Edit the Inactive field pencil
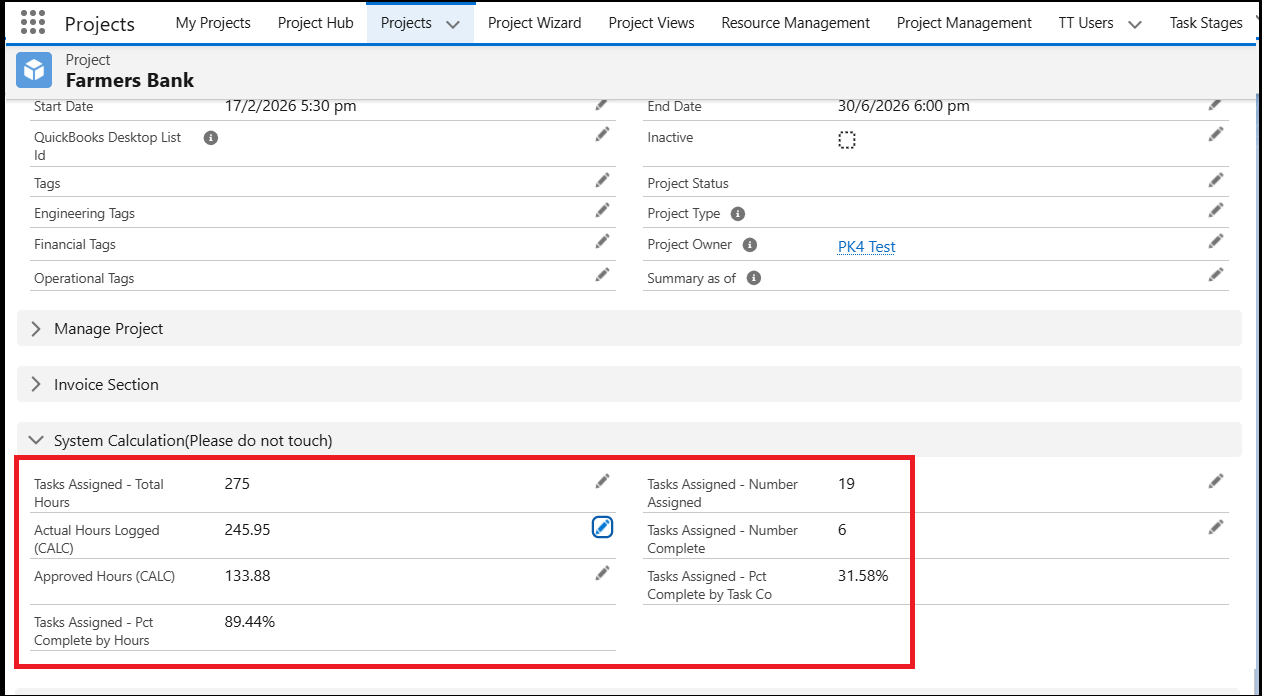The width and height of the screenshot is (1262, 696). [1215, 134]
